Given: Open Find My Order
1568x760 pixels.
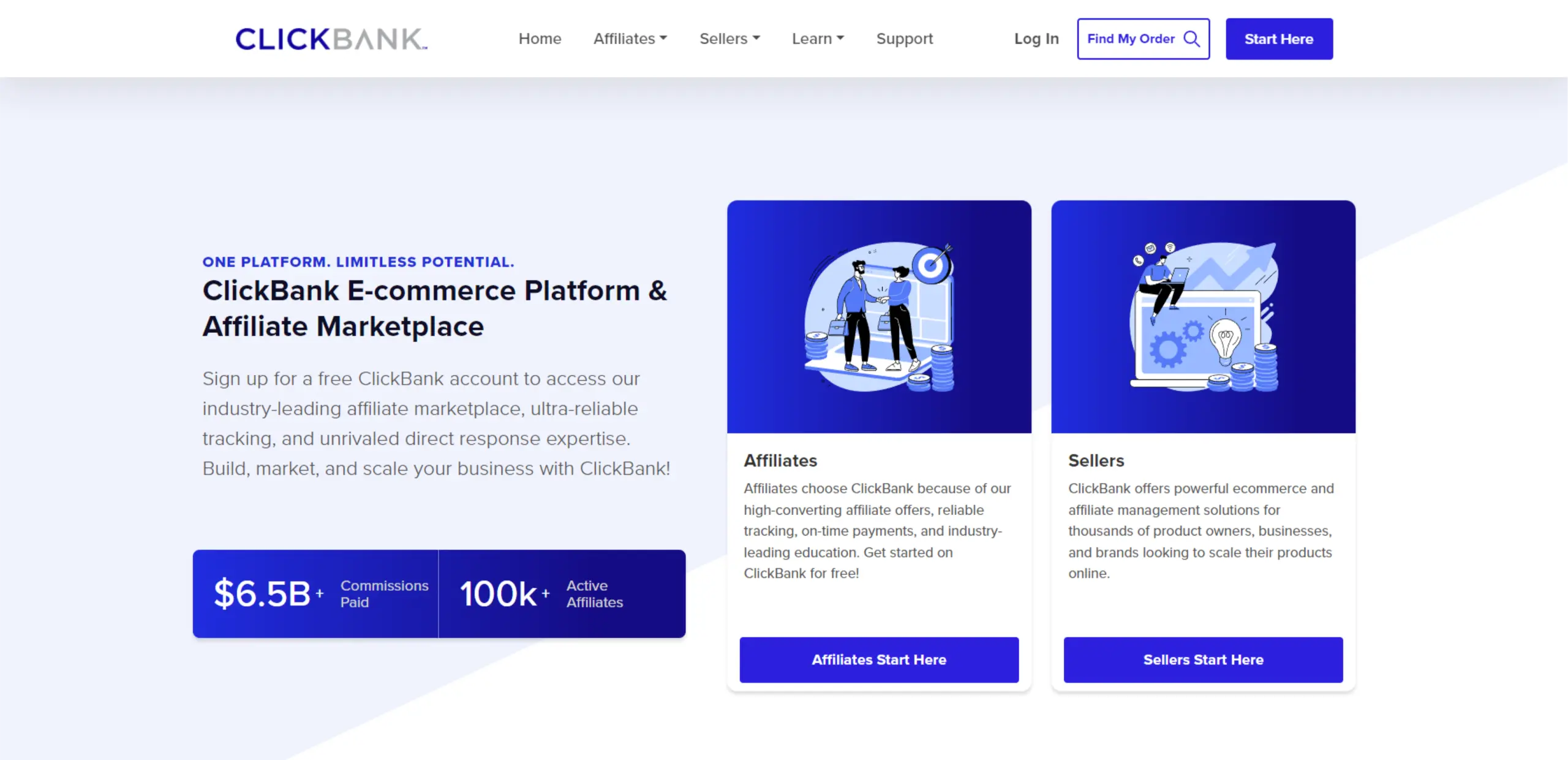Looking at the screenshot, I should [1131, 39].
